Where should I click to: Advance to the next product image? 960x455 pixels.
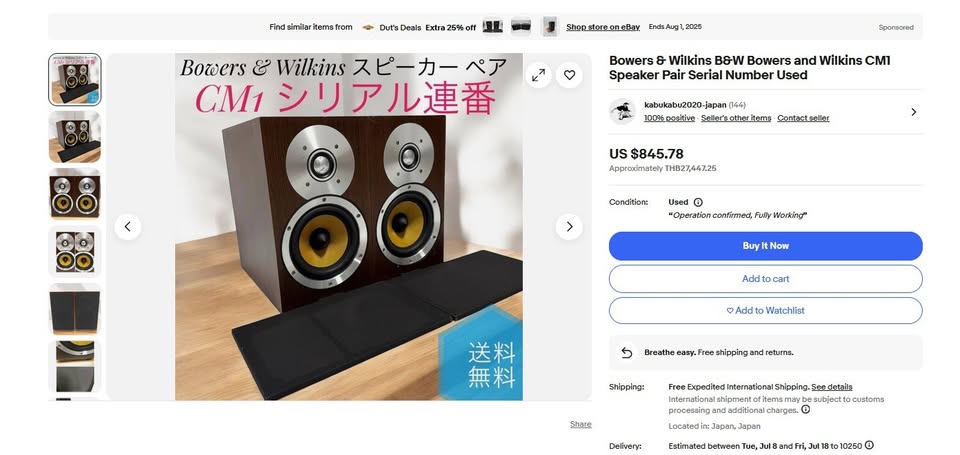(x=569, y=227)
